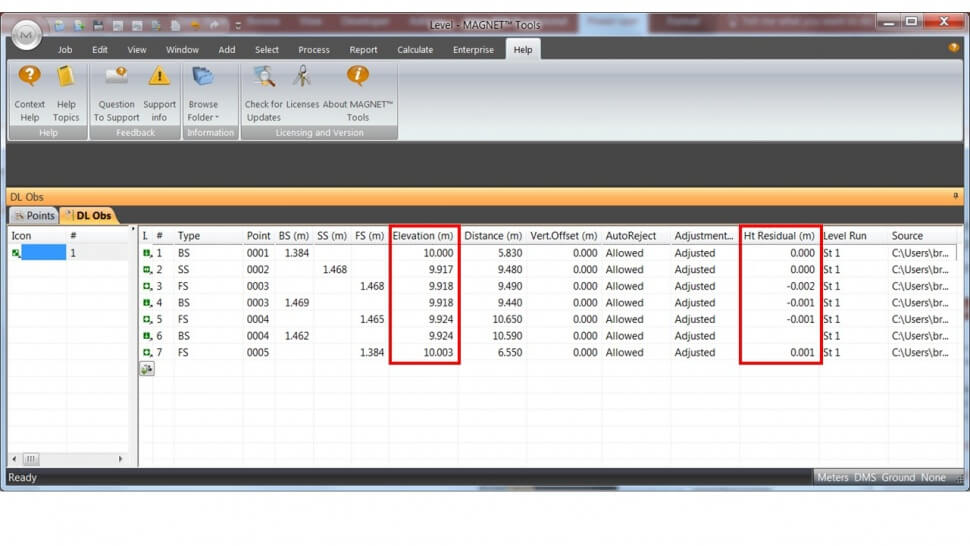Open the Window ribbon tab

click(x=182, y=49)
